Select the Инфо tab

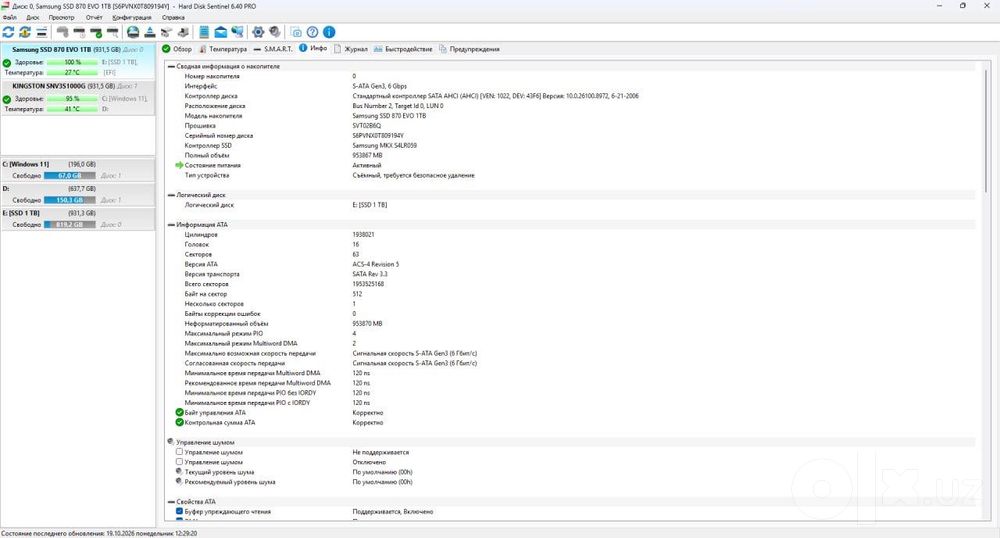tap(313, 48)
